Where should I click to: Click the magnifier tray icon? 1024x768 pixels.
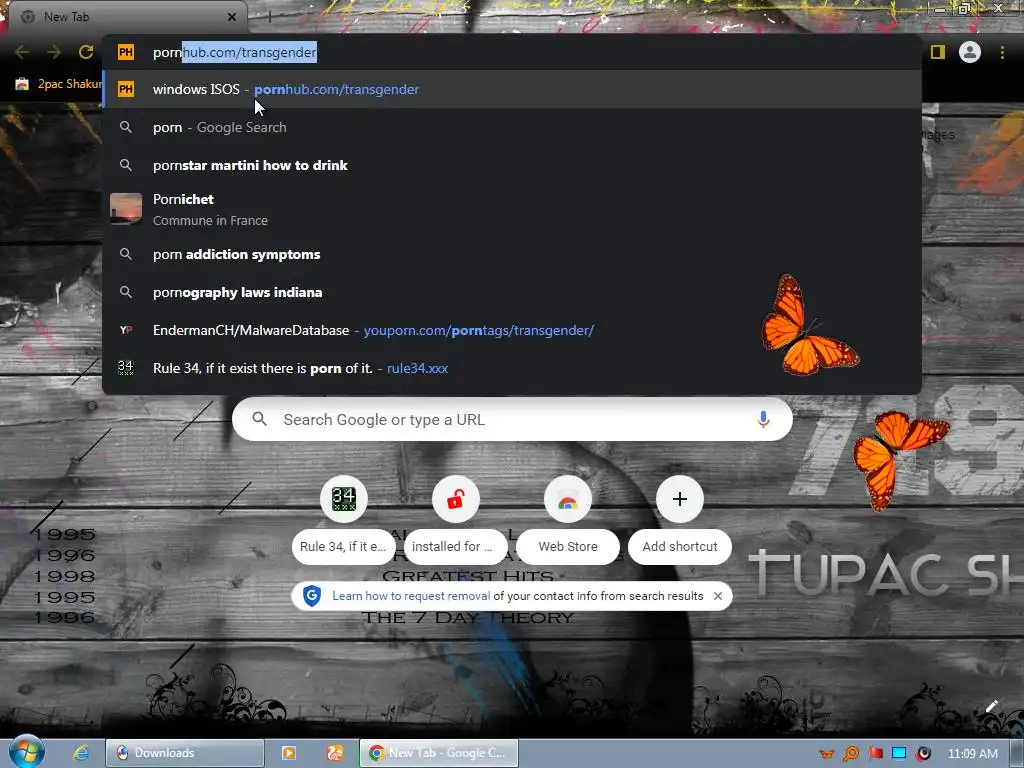click(x=850, y=754)
